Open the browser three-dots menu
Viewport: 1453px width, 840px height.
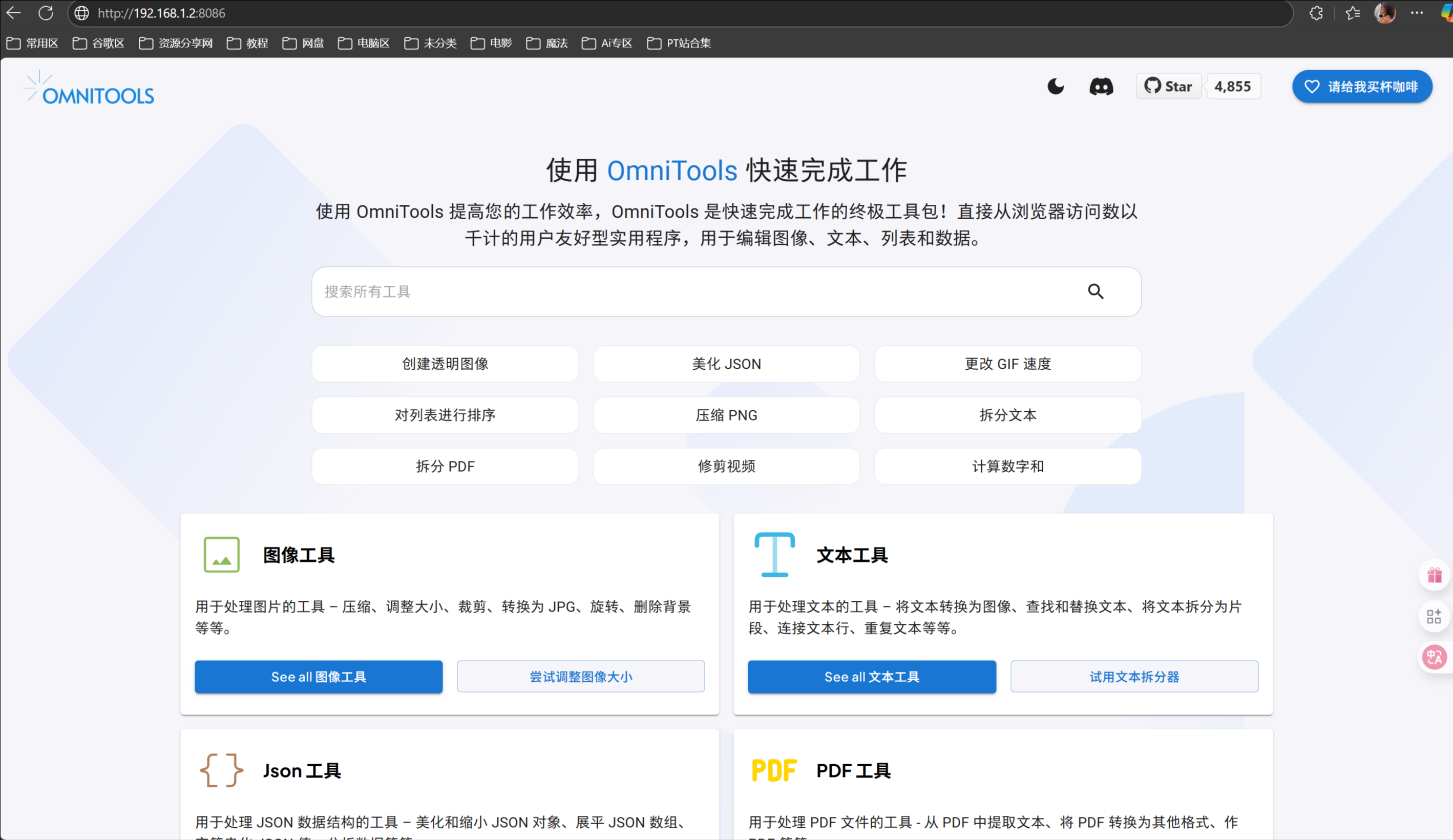point(1417,13)
